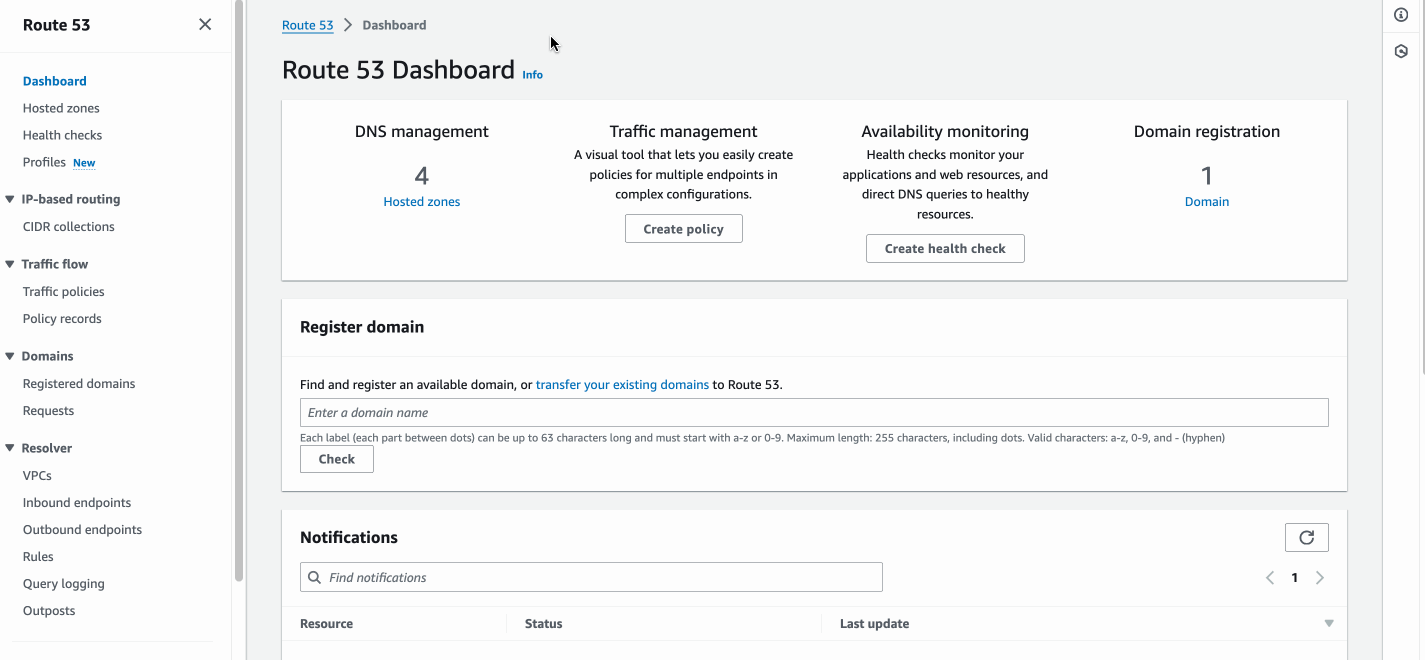This screenshot has width=1425, height=660.
Task: Collapse the Domains section
Action: [x=10, y=356]
